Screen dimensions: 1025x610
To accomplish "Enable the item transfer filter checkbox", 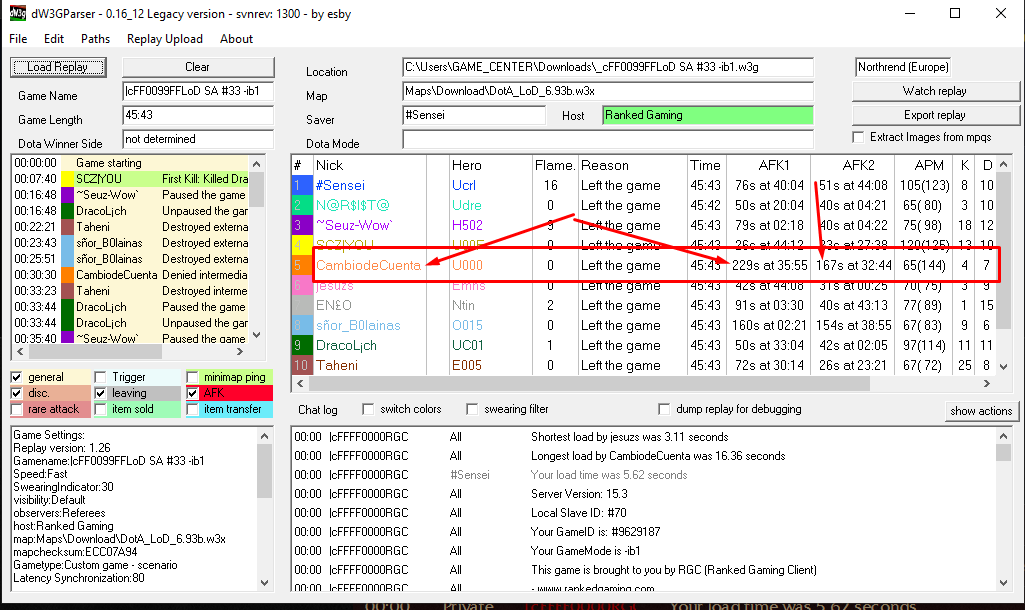I will 192,409.
